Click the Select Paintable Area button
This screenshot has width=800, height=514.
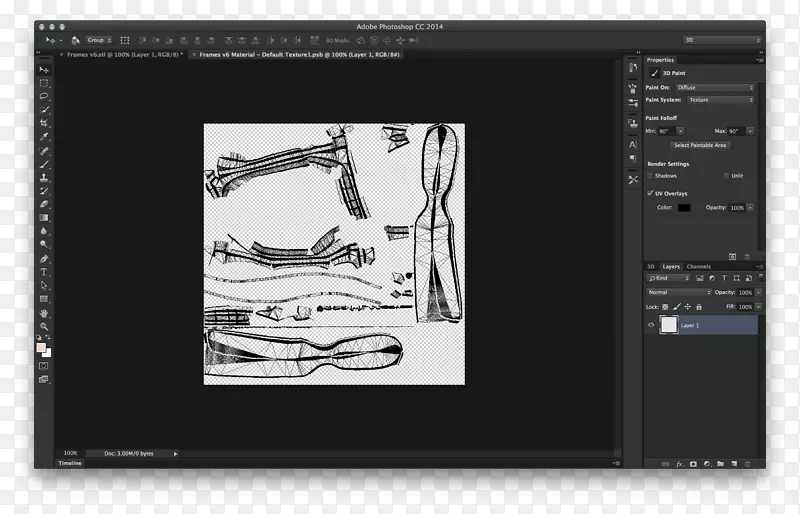pyautogui.click(x=700, y=145)
